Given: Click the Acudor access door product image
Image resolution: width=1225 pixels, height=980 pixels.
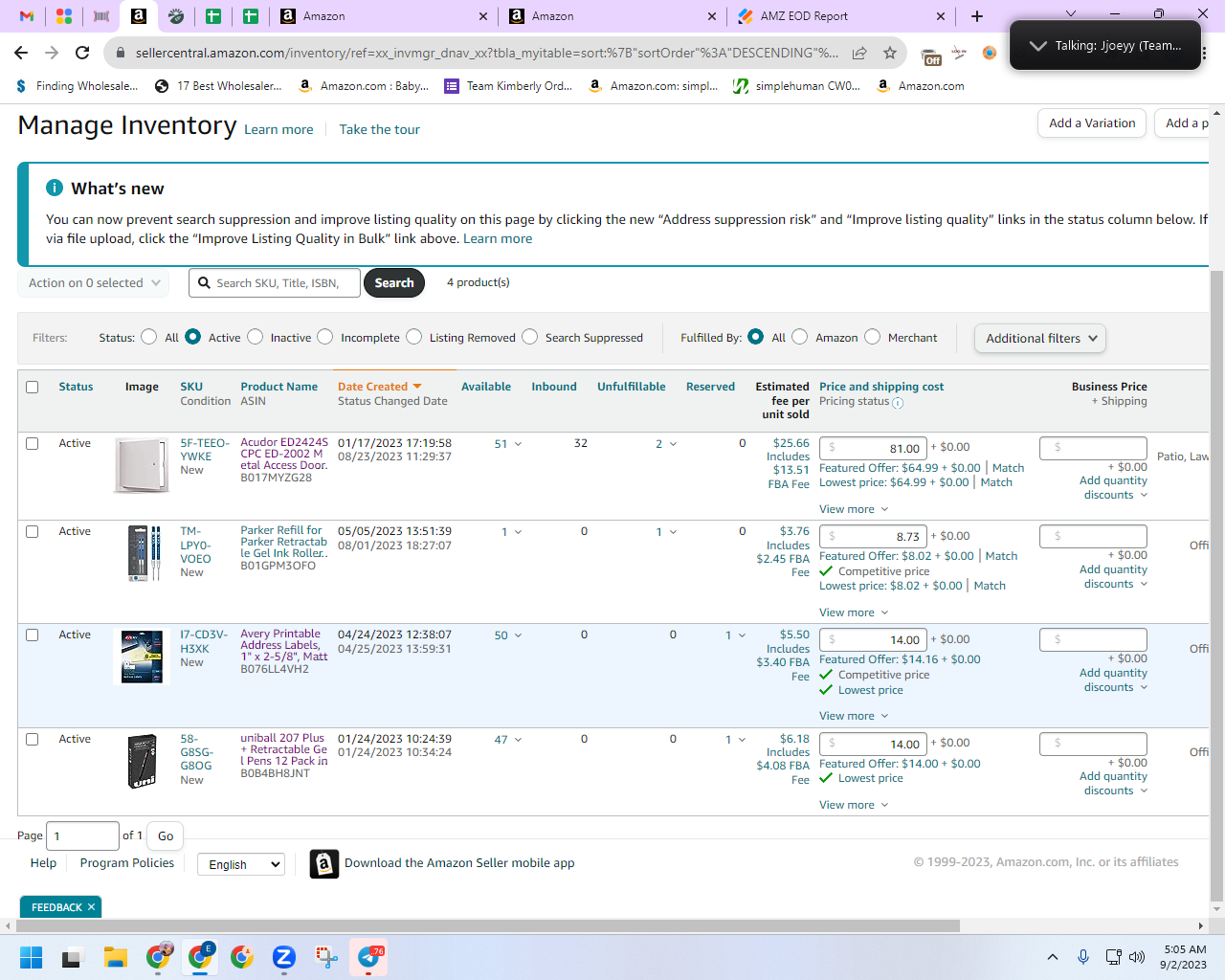Looking at the screenshot, I should coord(142,465).
